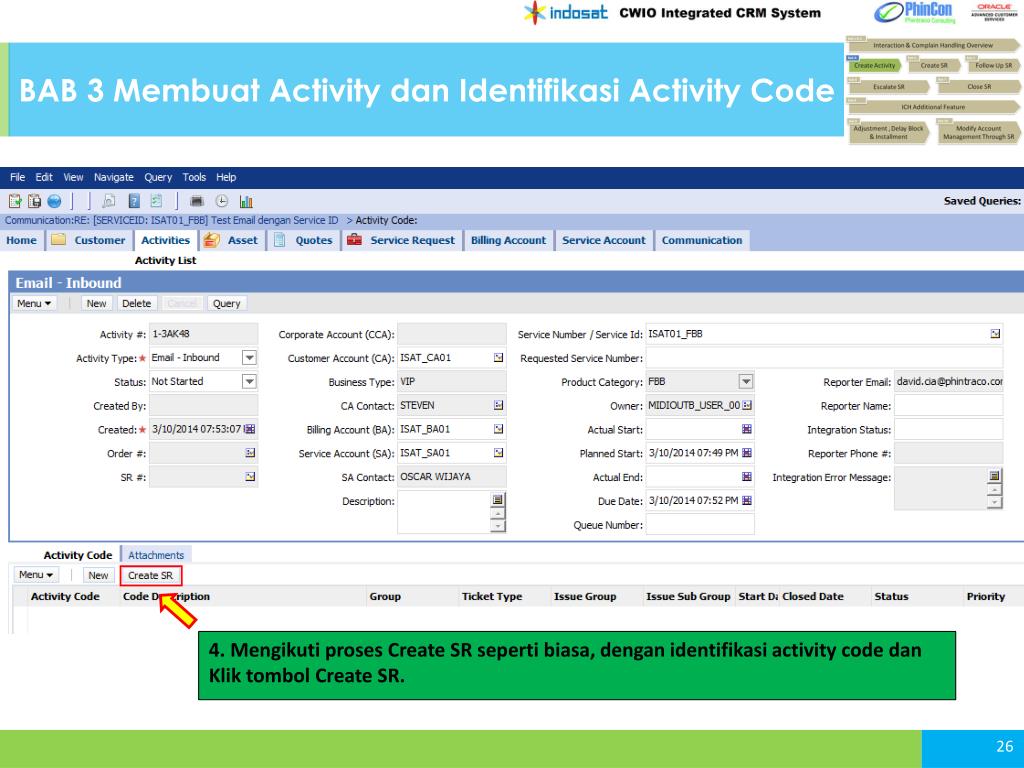The width and height of the screenshot is (1024, 768).
Task: Click the green checklist toolbar icon
Action: (157, 201)
